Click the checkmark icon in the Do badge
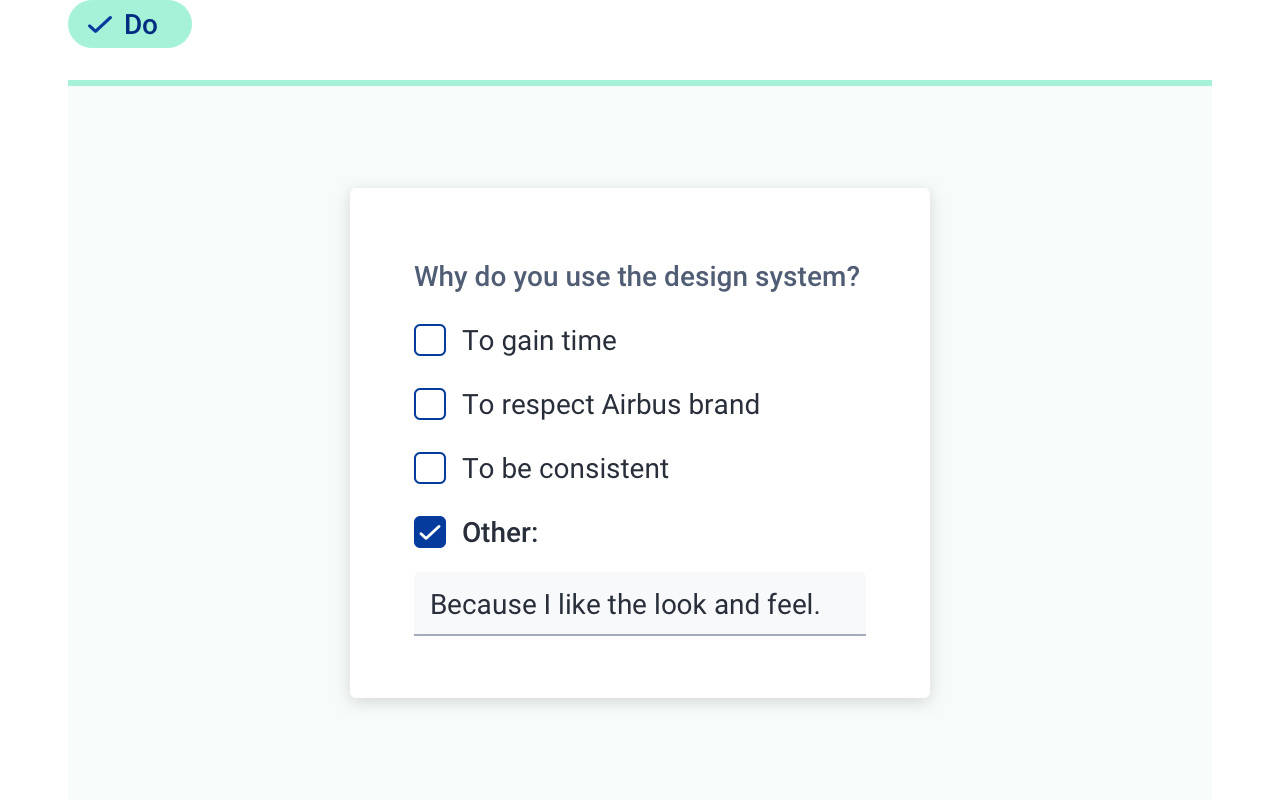 click(99, 24)
